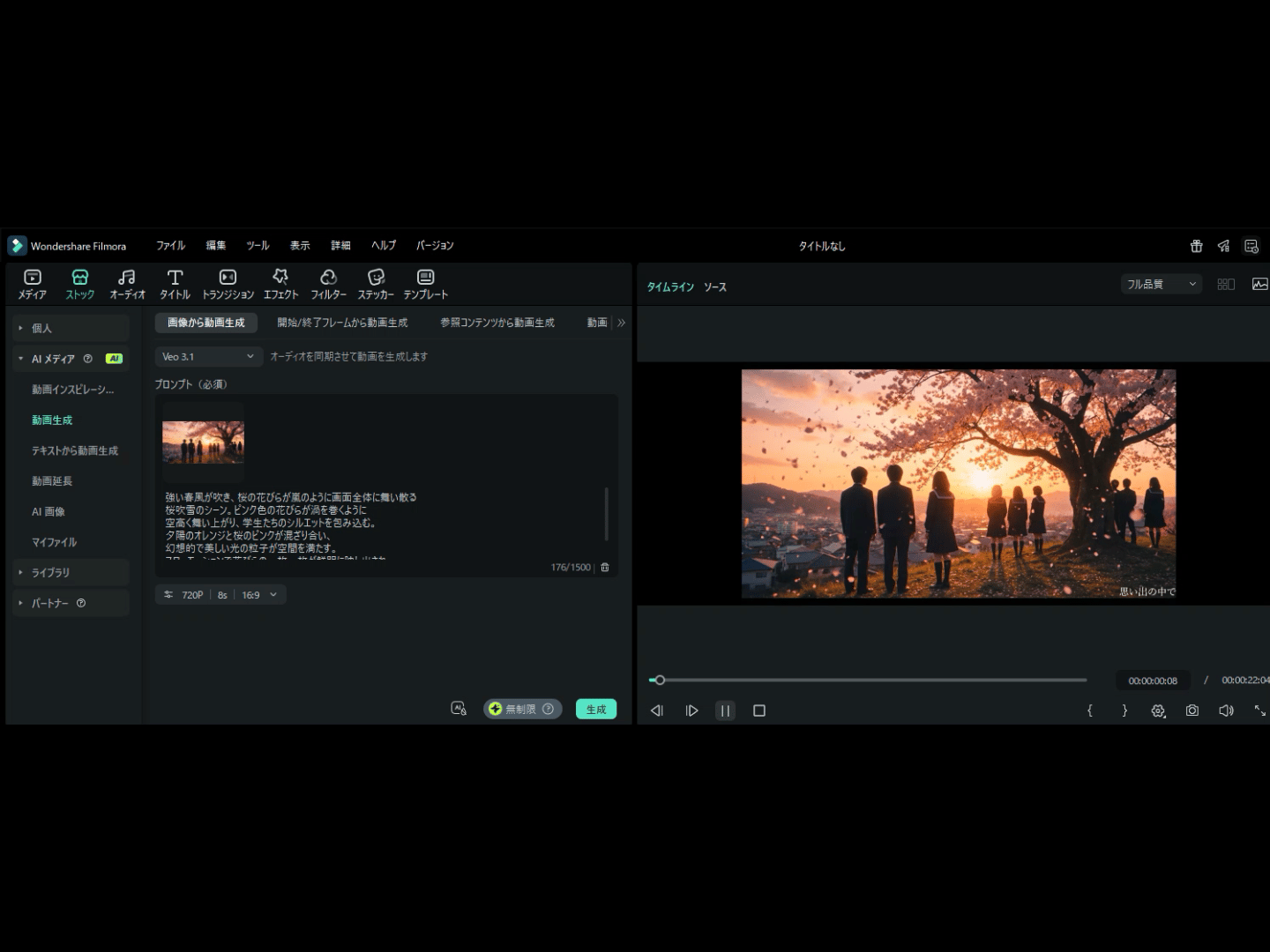Toggle the volume speaker icon

tap(1226, 710)
